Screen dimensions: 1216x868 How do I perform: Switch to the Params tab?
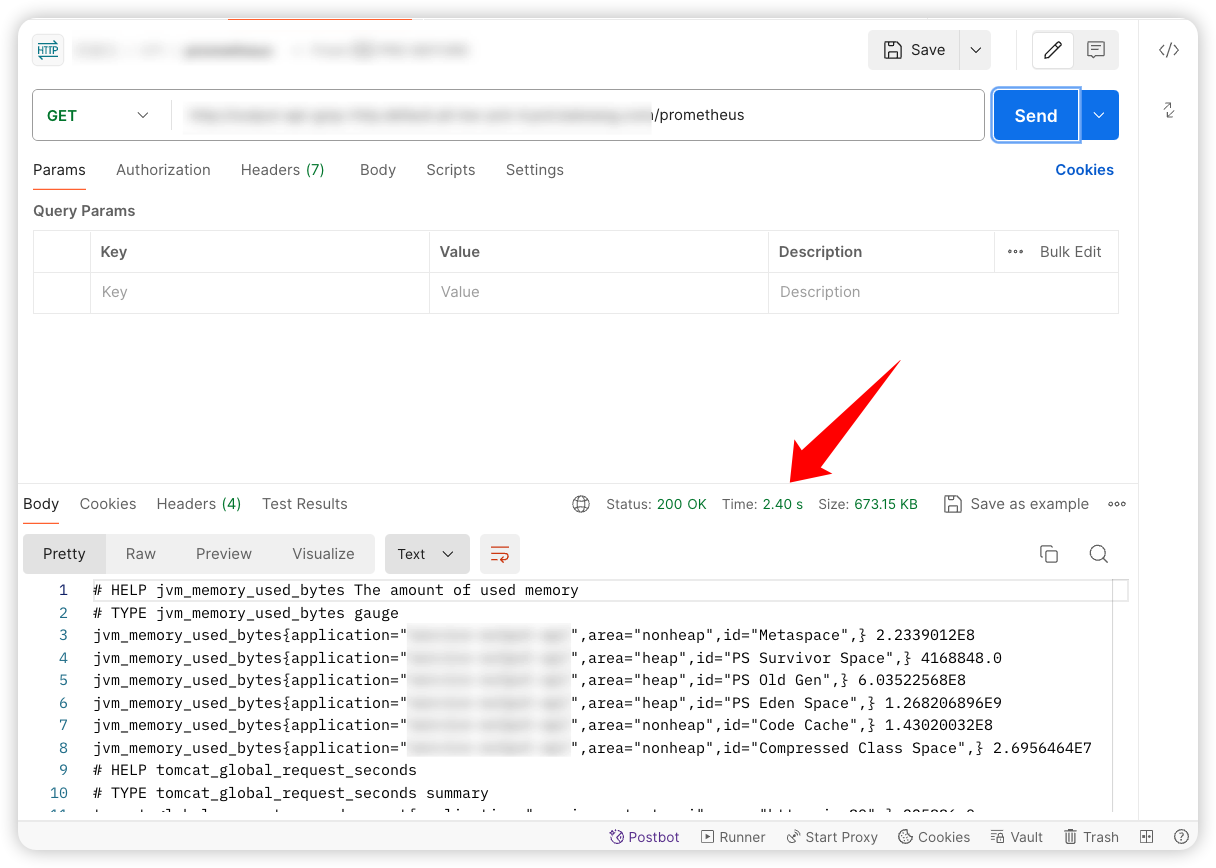click(x=59, y=170)
